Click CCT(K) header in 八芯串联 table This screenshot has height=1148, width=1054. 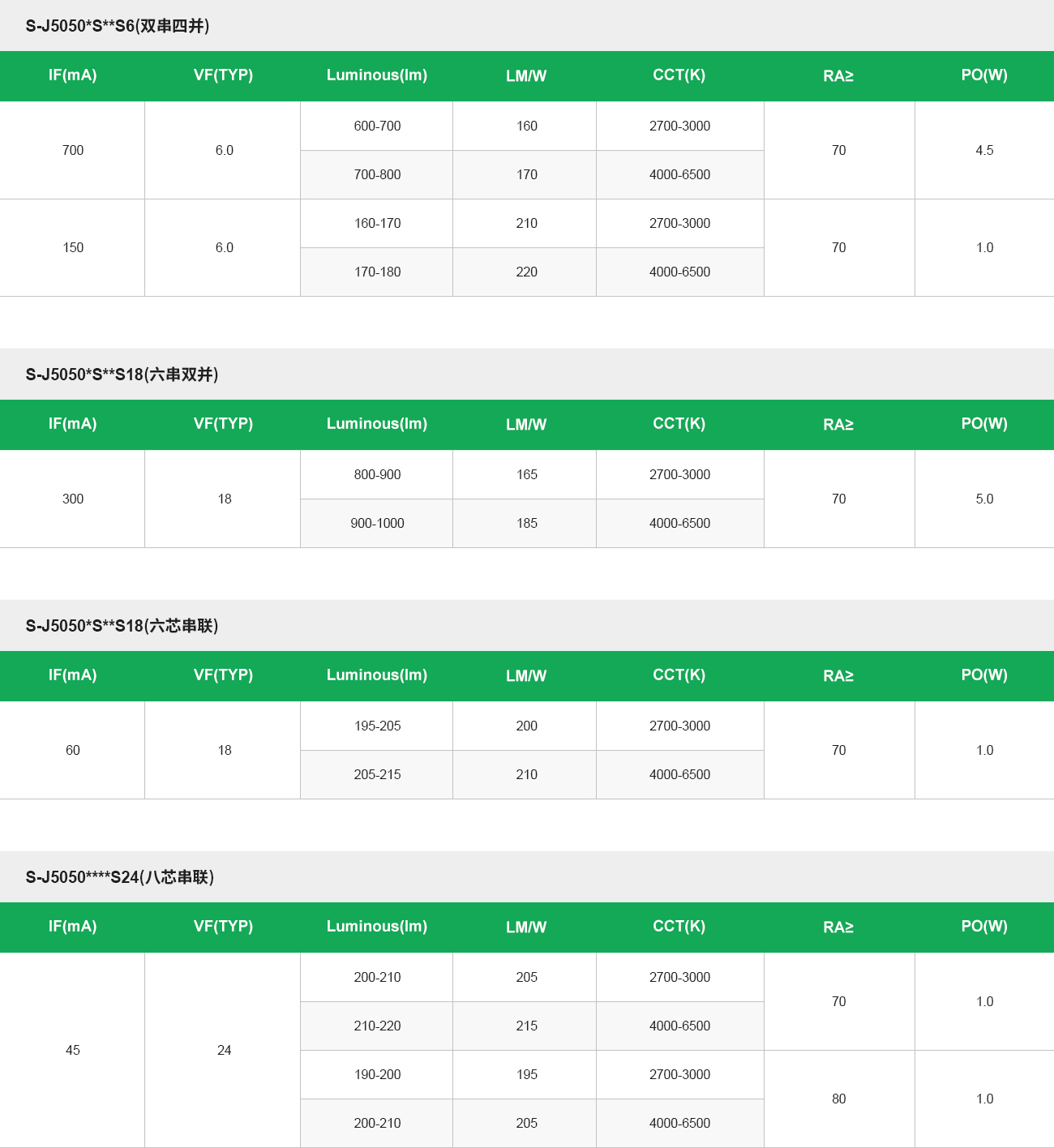pos(679,927)
